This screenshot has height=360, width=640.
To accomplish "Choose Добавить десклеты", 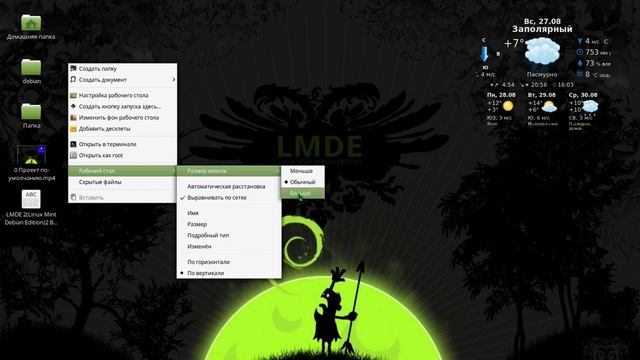I will pyautogui.click(x=122, y=129).
